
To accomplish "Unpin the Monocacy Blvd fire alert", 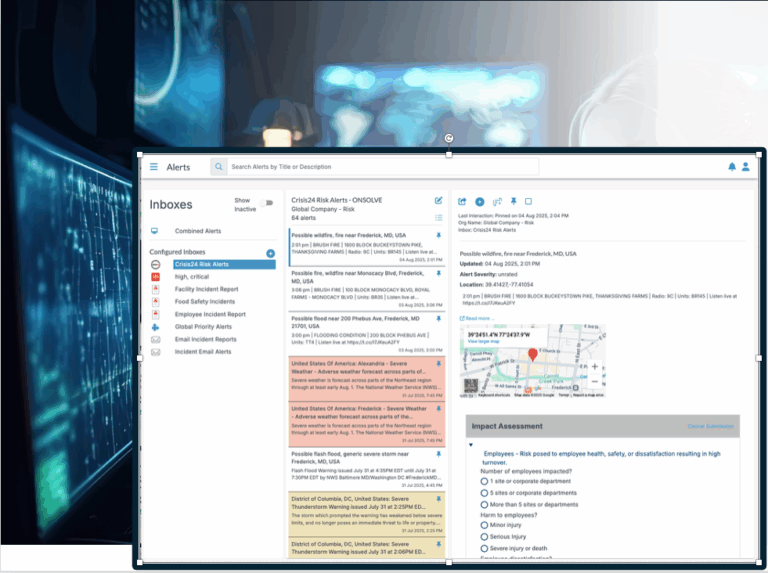I will tap(438, 273).
